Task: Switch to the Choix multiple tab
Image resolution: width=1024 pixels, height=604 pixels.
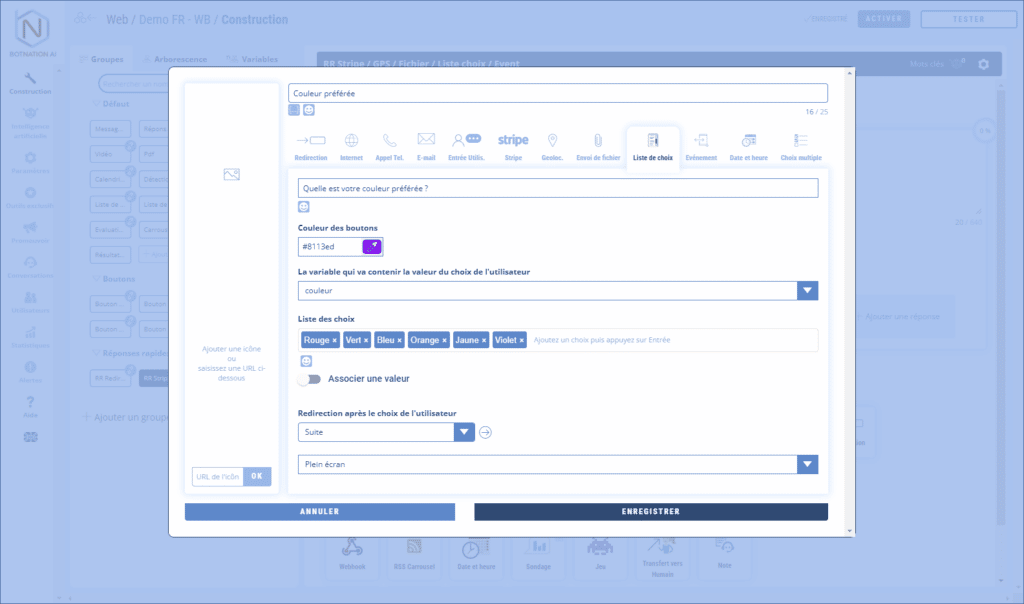Action: [801, 145]
